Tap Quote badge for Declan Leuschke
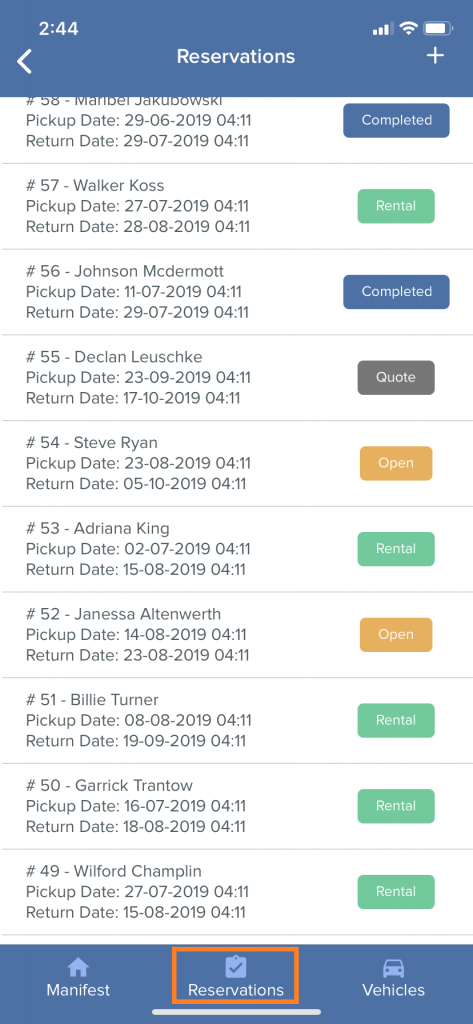This screenshot has width=473, height=1024. click(x=396, y=377)
